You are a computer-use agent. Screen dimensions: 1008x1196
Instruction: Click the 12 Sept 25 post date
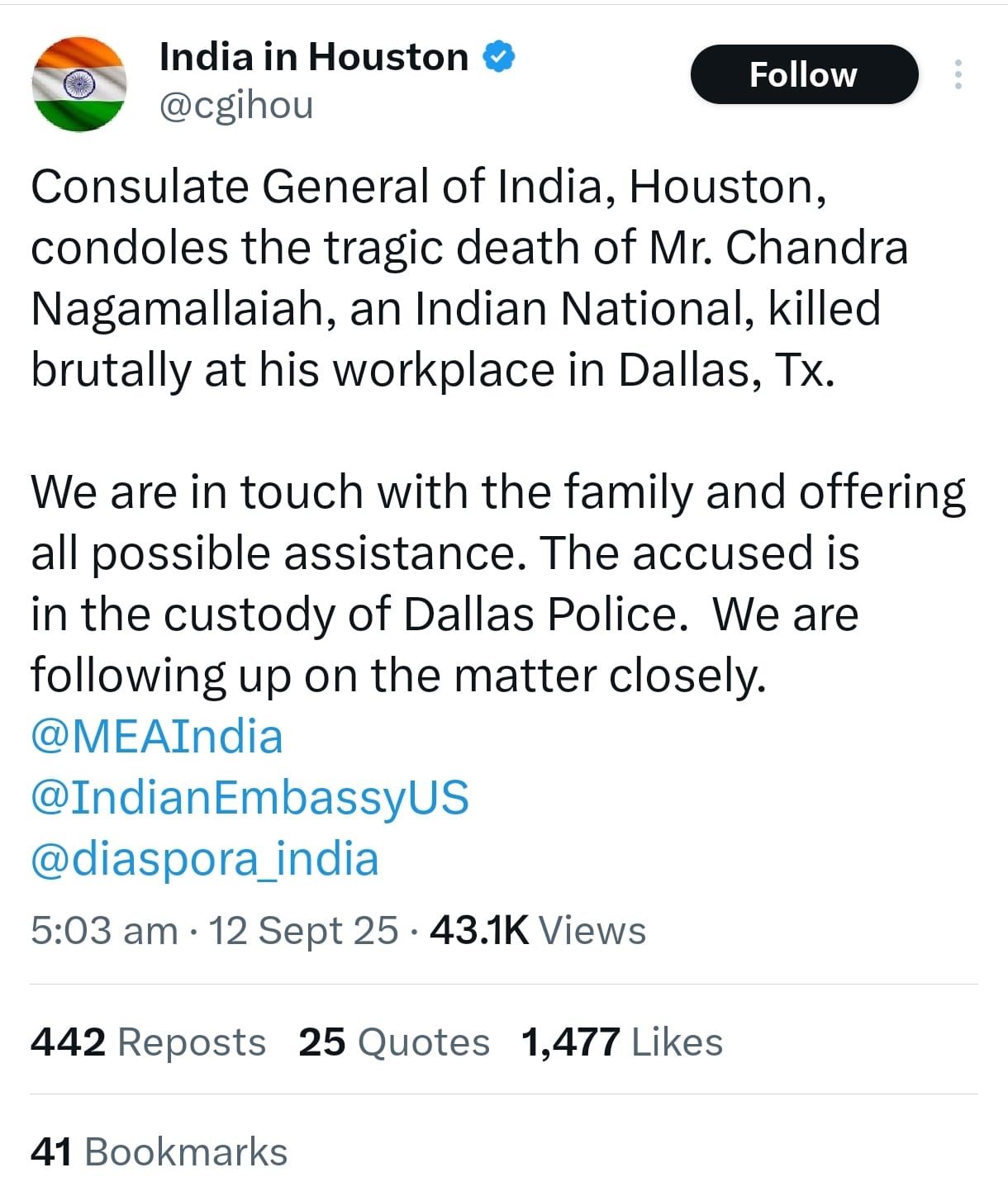[303, 931]
